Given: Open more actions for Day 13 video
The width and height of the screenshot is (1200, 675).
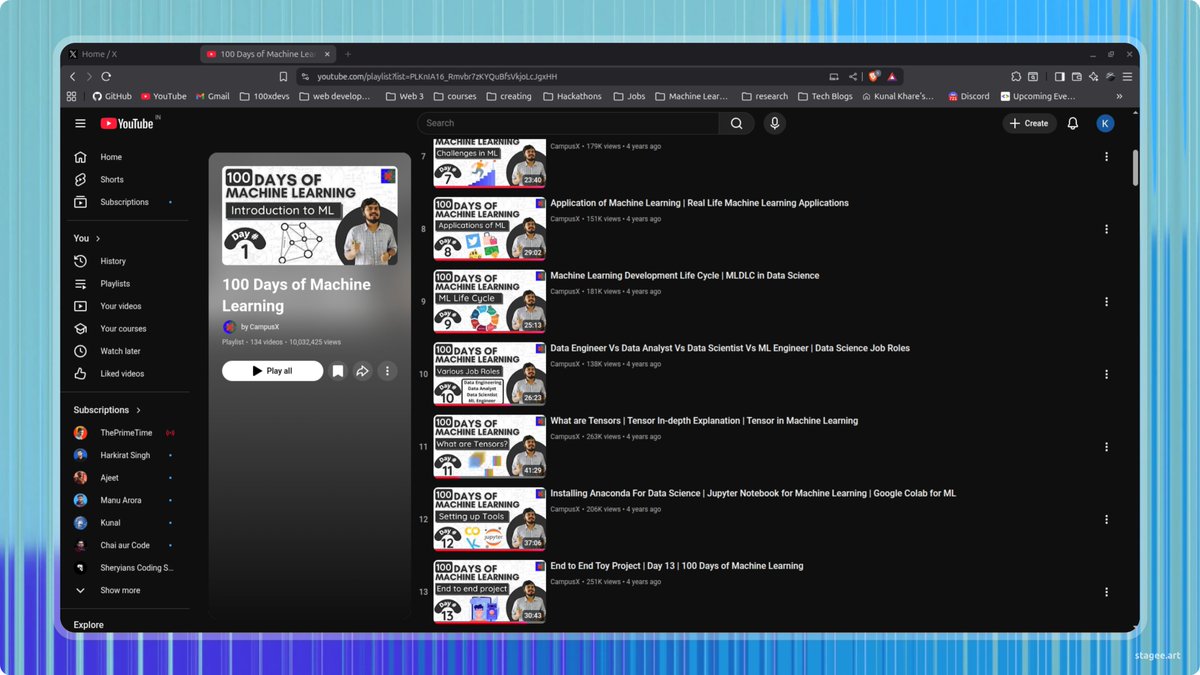Looking at the screenshot, I should tap(1106, 592).
